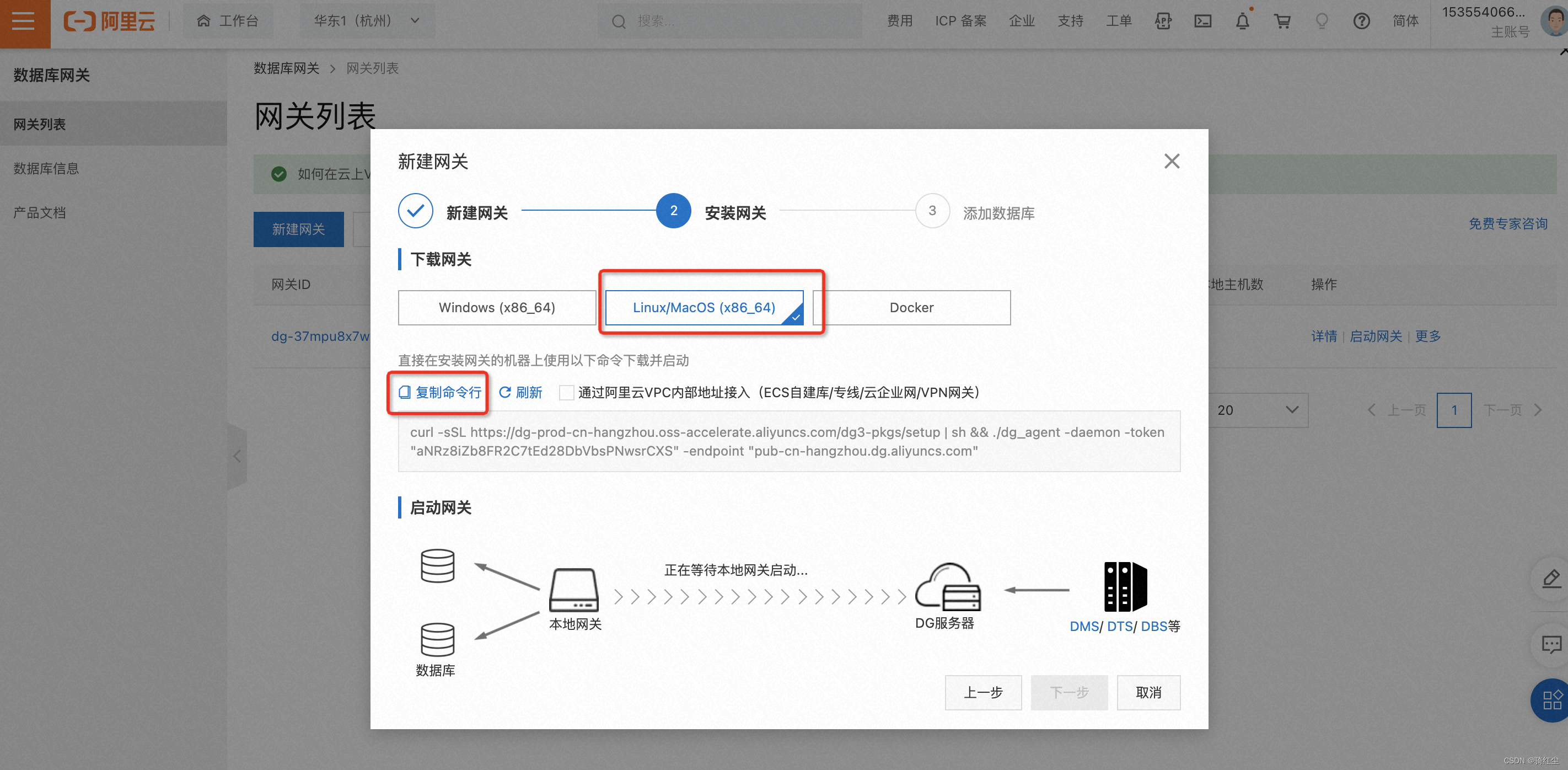
Task: Click step 2 安装网关 circle
Action: (673, 211)
